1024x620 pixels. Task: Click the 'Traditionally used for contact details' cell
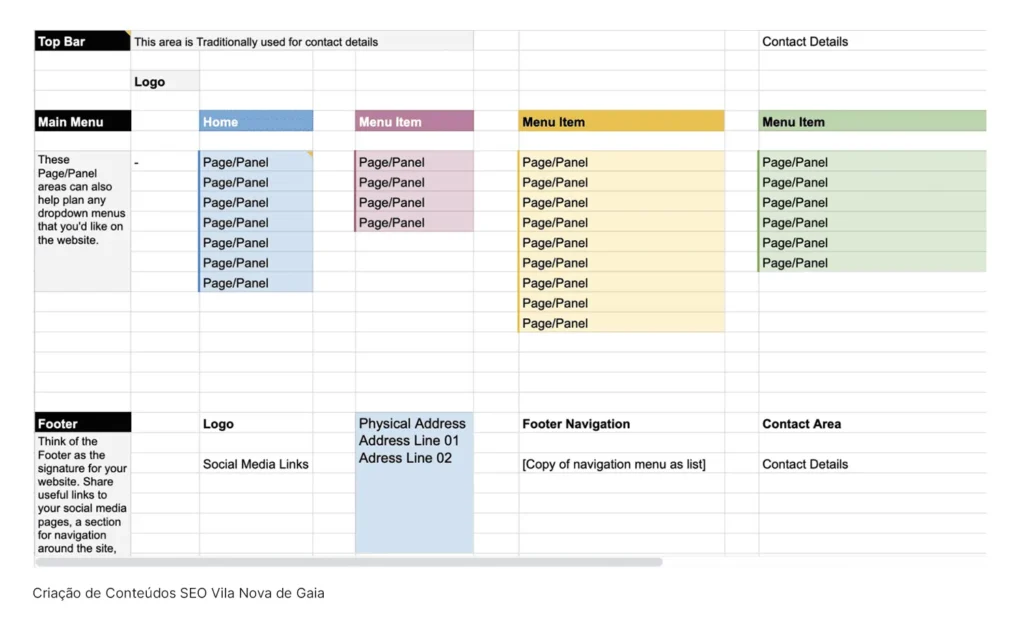[300, 42]
